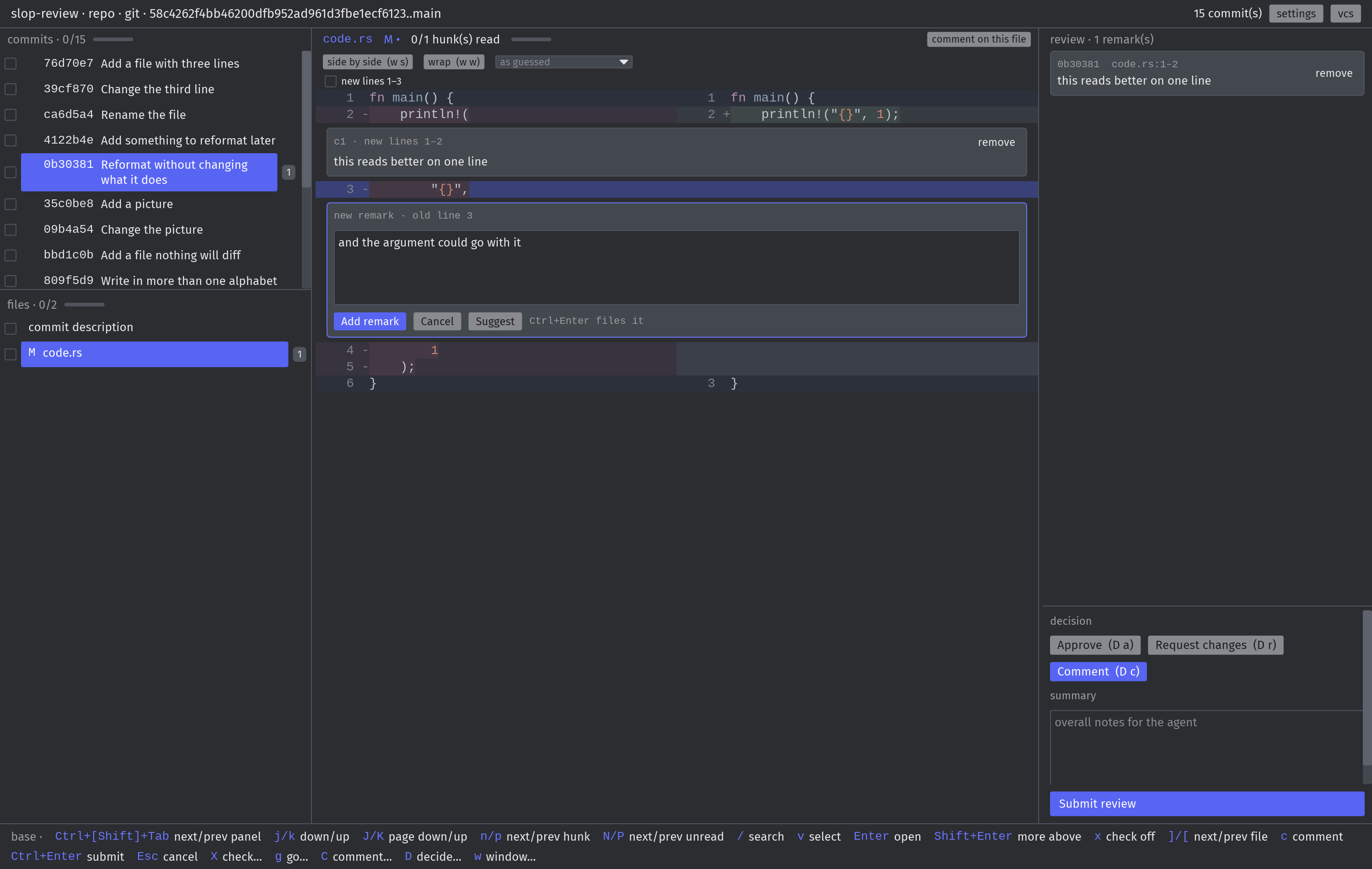Viewport: 1372px width, 869px height.
Task: Open the 'as guessed' dropdown
Action: coord(563,62)
